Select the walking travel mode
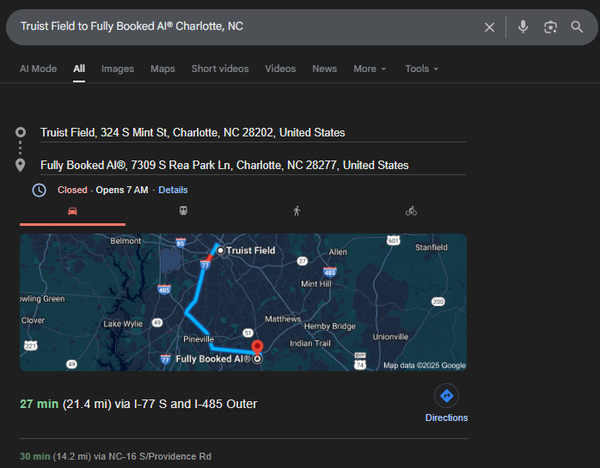Viewport: 600px width, 468px height. click(297, 211)
